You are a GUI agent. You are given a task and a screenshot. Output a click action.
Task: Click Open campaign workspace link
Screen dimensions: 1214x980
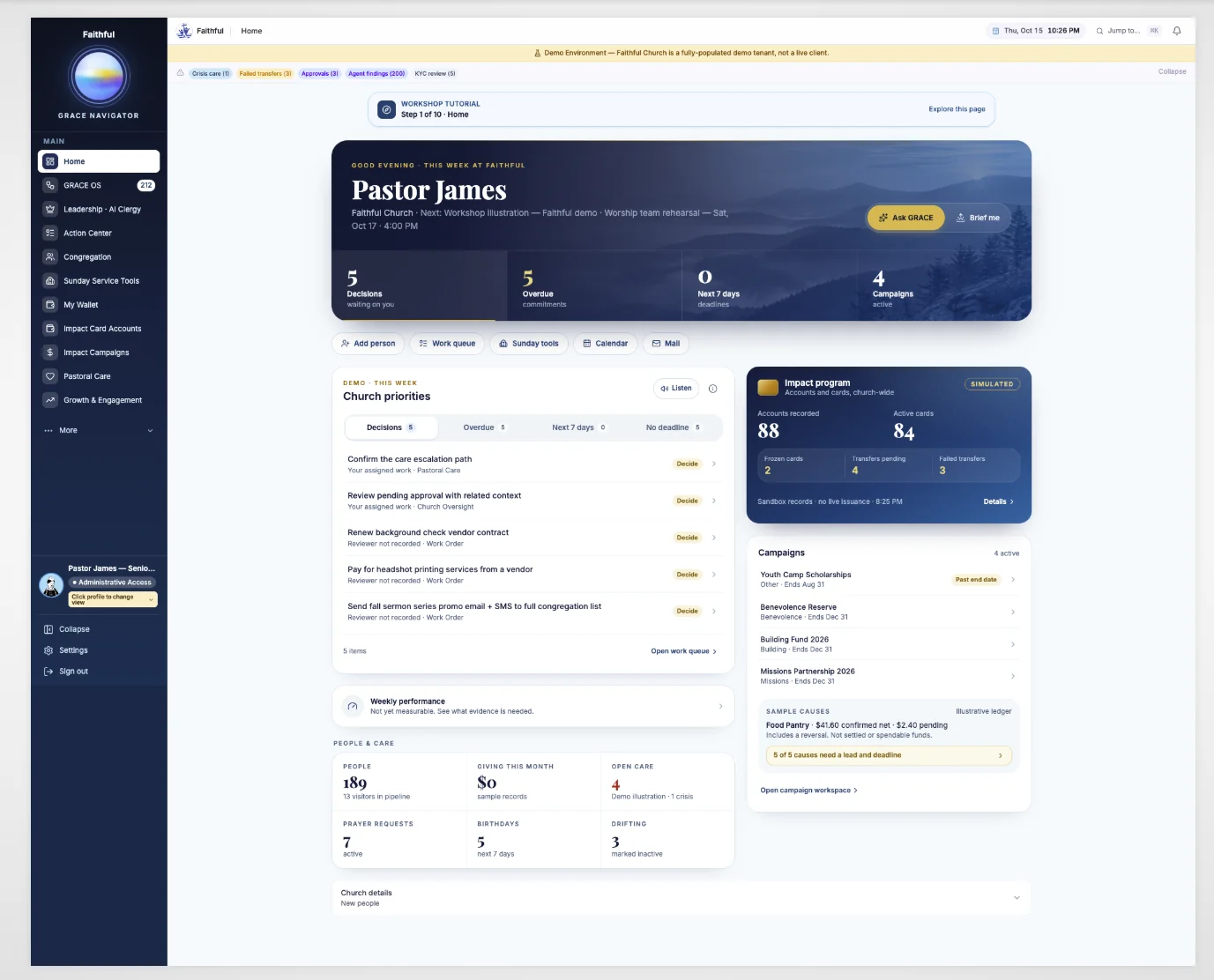(809, 791)
